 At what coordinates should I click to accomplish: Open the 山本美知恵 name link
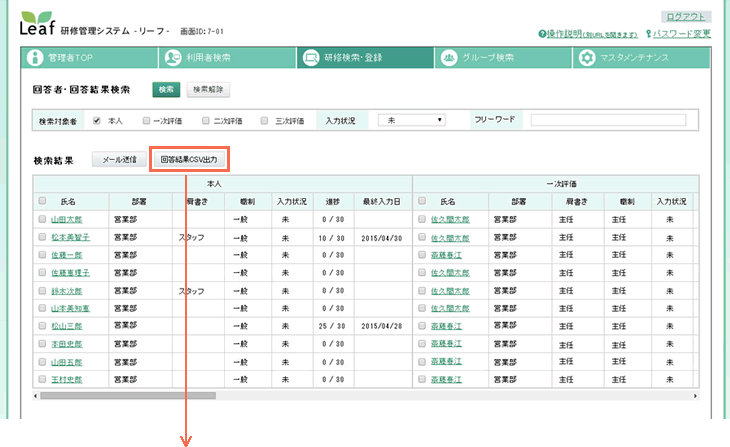click(70, 308)
